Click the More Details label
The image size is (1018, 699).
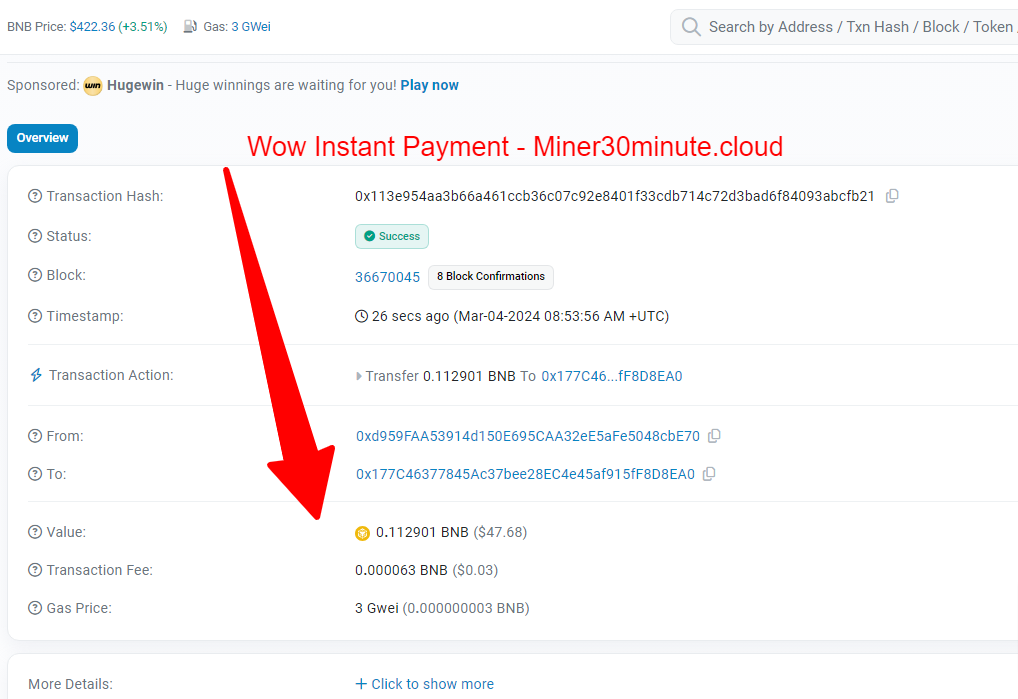click(70, 684)
